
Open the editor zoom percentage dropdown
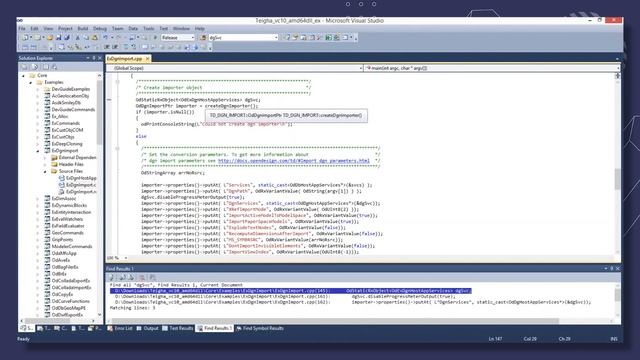126,258
